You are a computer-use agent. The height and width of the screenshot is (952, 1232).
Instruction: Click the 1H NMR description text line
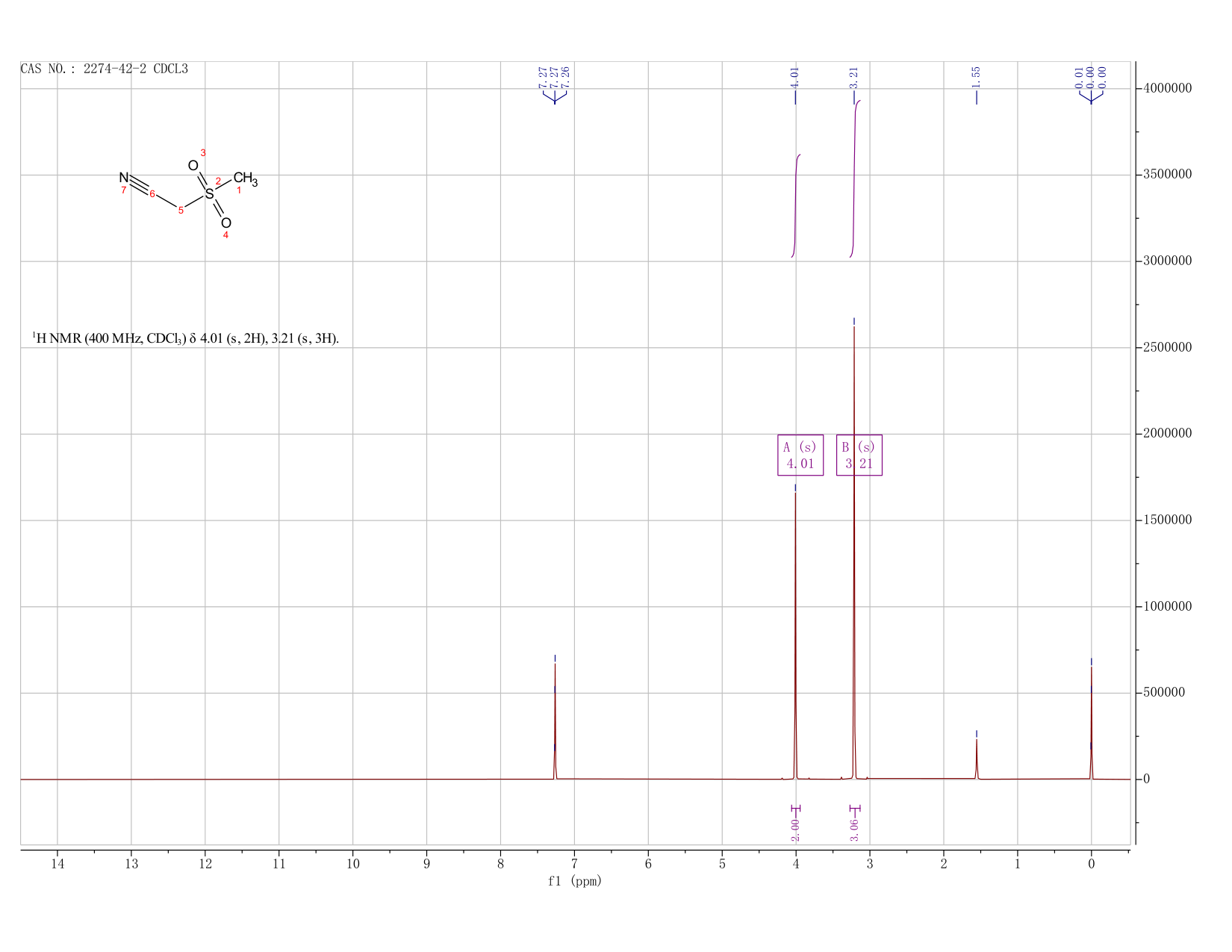[x=185, y=338]
